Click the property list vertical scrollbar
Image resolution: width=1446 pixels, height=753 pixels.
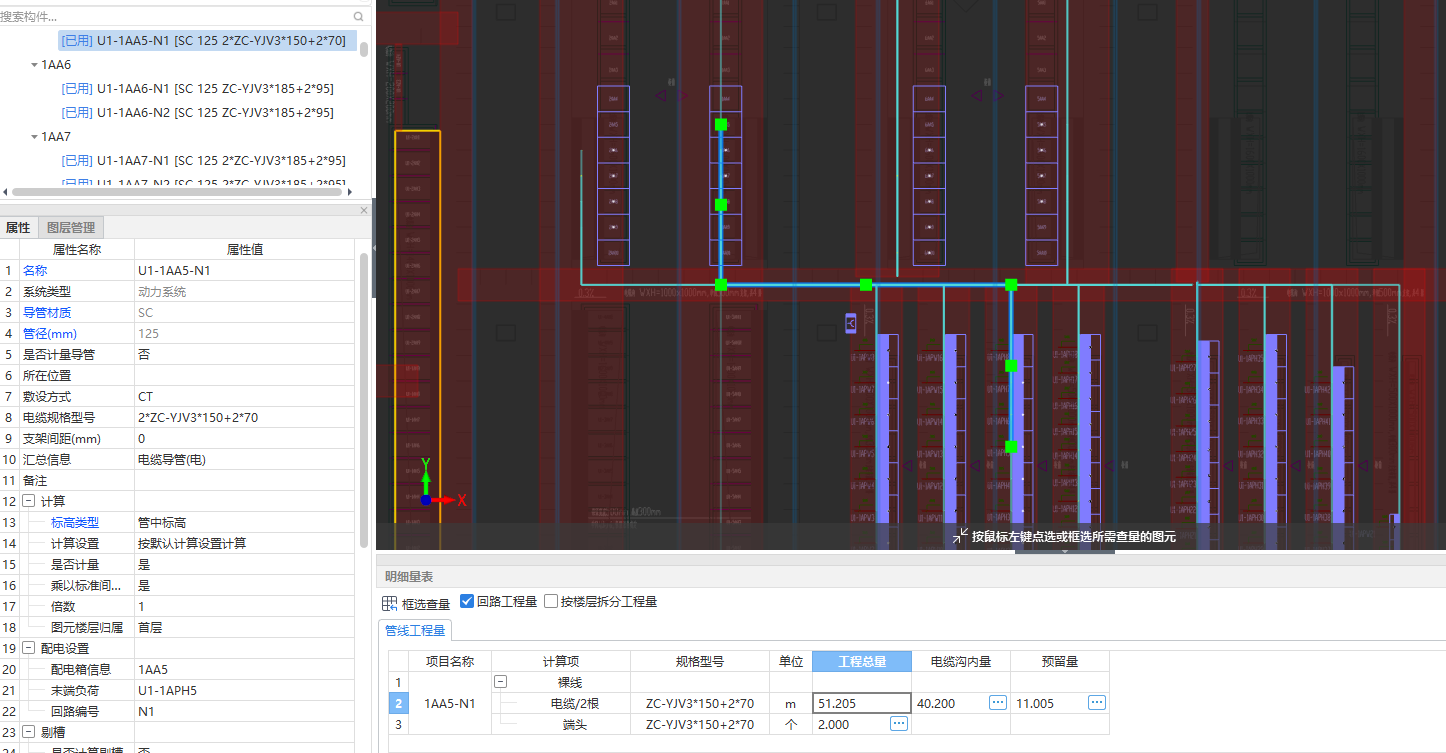coord(364,400)
